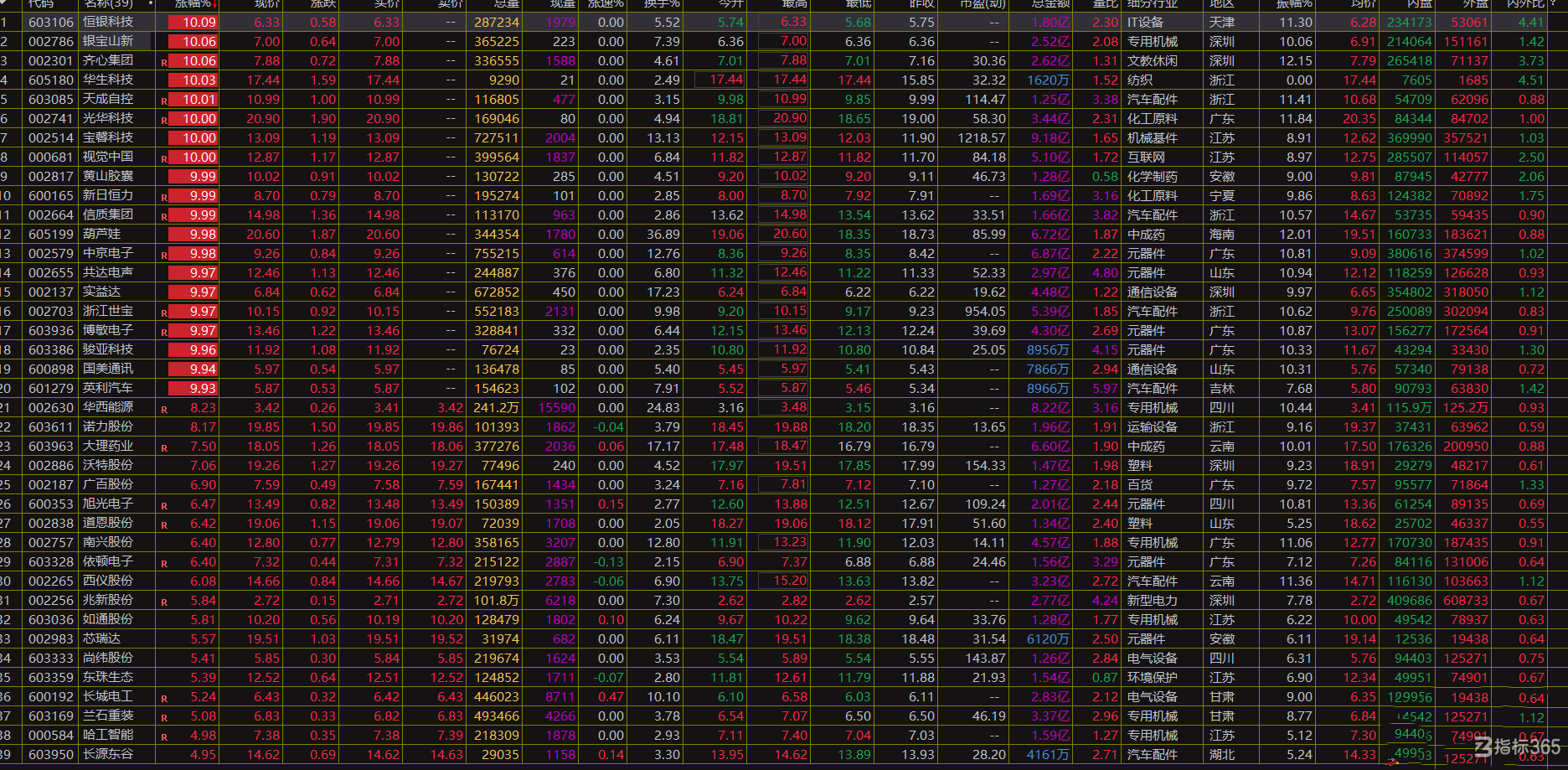Screen dimensions: 1568x770
Task: Select stock code 002664 信质集团
Action: click(x=51, y=214)
